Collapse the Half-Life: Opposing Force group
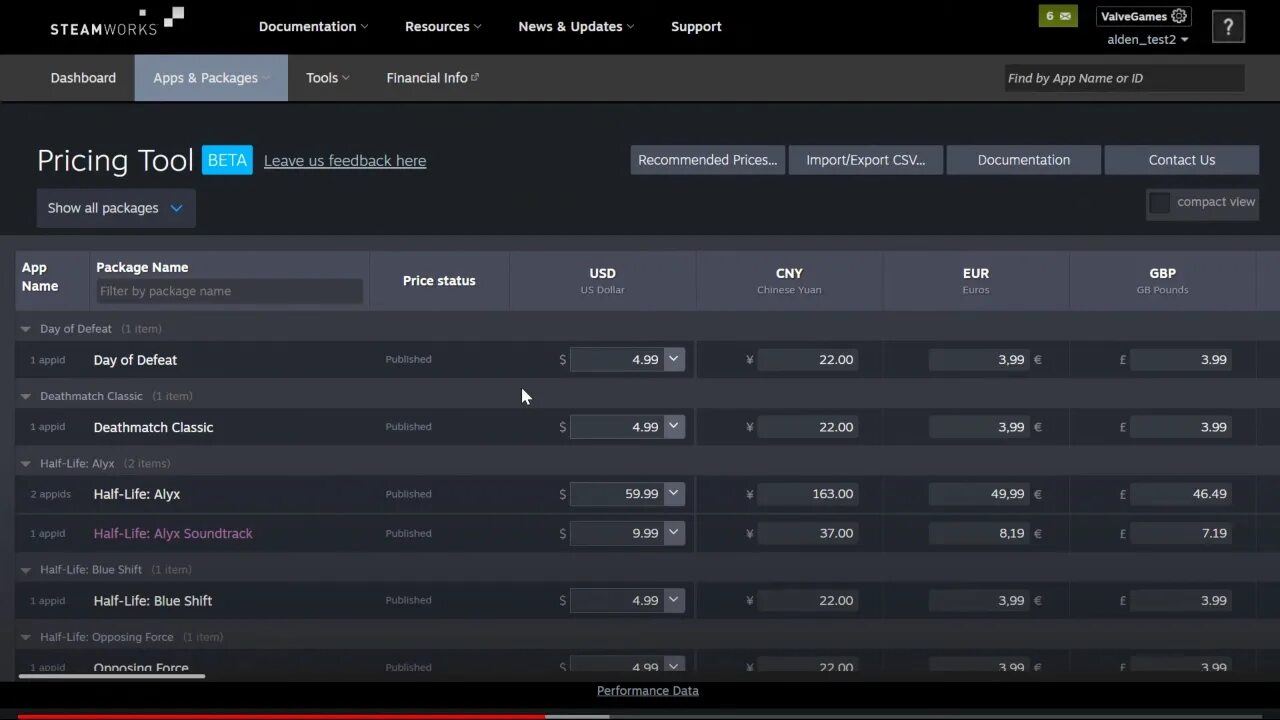This screenshot has width=1280, height=720. [x=26, y=637]
